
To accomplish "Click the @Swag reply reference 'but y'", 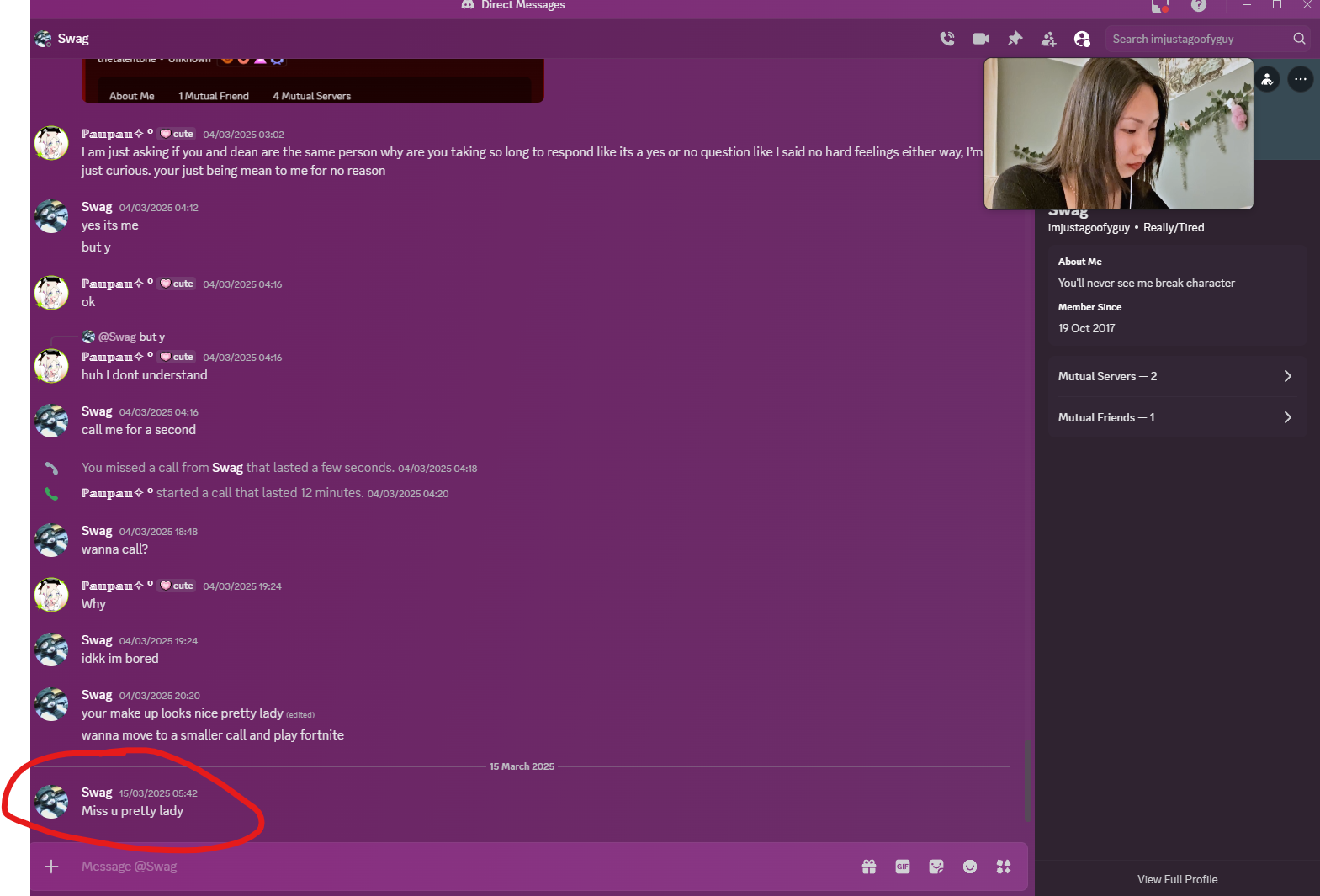I will click(131, 337).
